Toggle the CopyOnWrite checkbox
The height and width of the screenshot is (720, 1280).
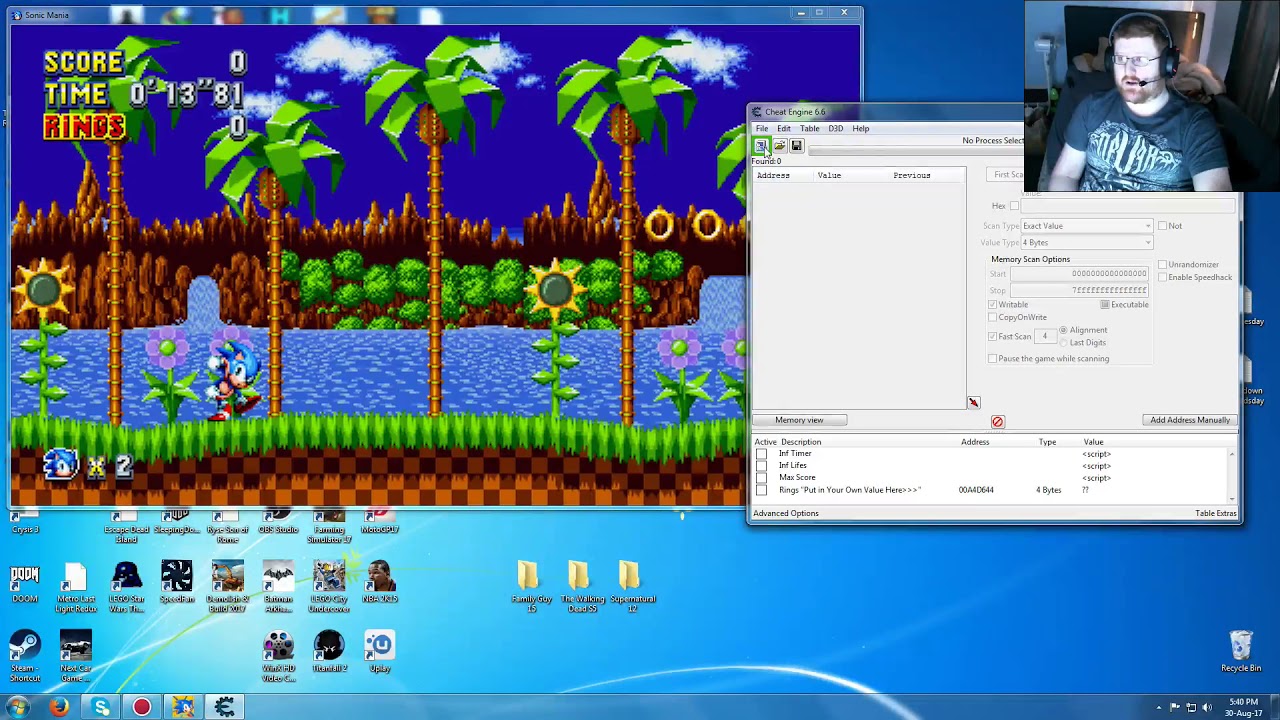pos(993,318)
